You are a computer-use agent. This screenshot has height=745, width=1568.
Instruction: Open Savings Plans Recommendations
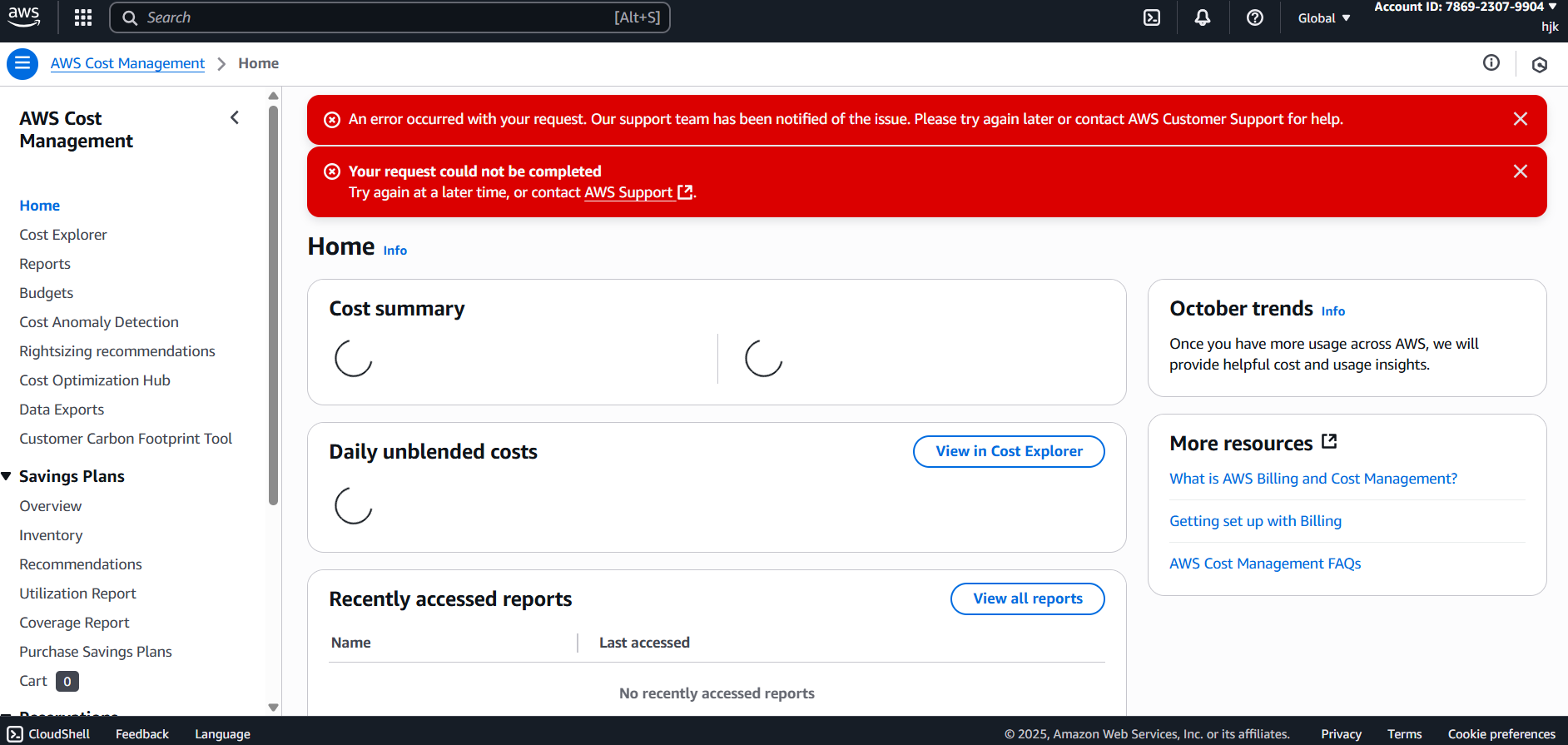pos(81,564)
